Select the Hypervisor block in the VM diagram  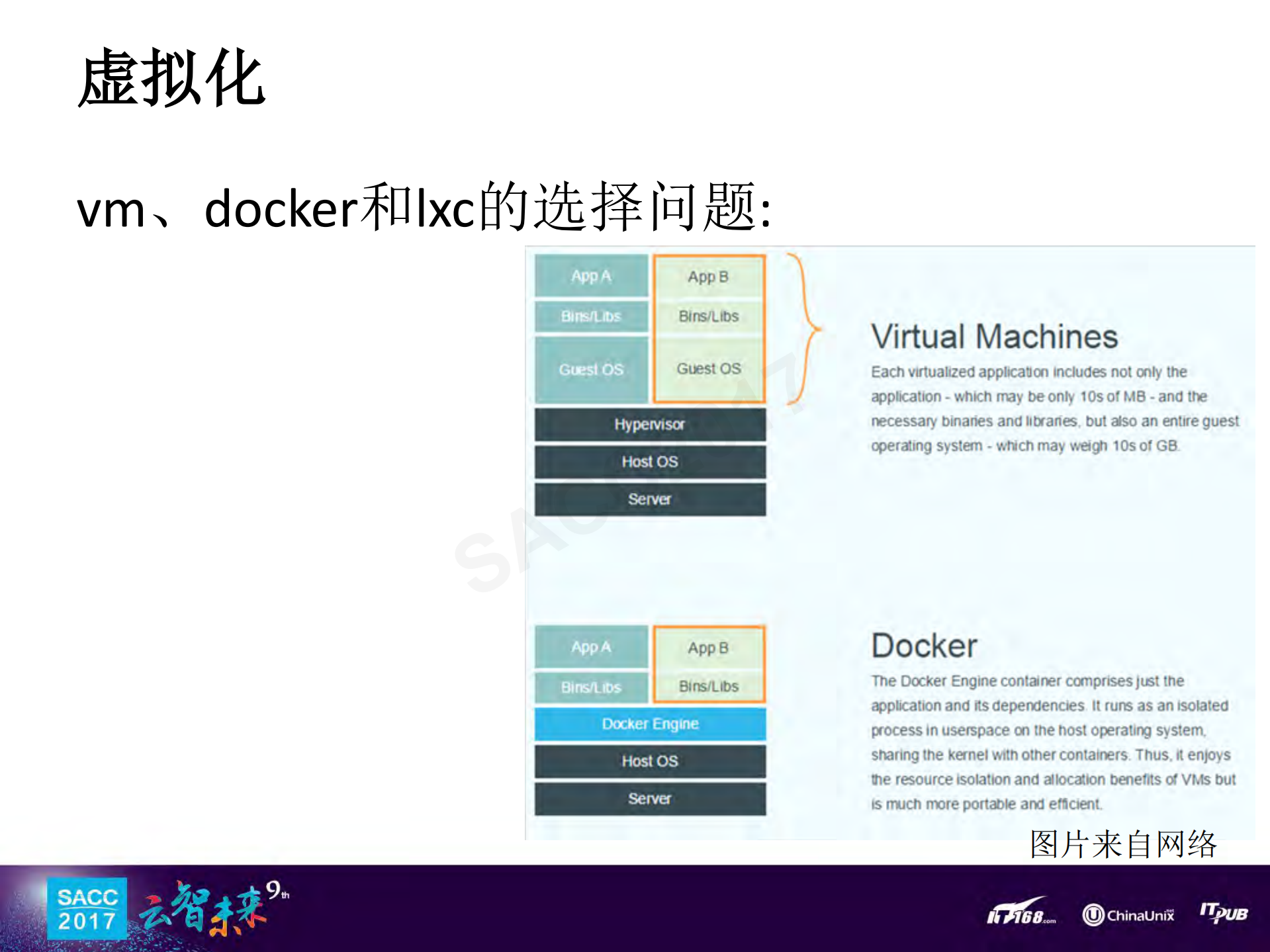tap(649, 424)
